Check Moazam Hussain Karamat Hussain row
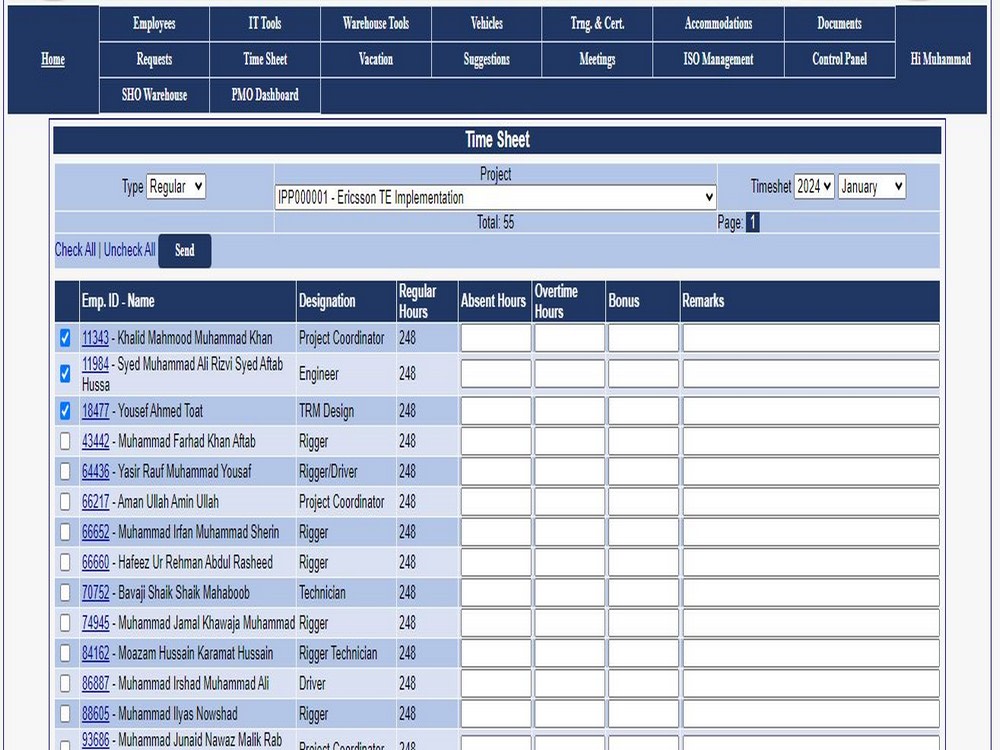This screenshot has width=1000, height=750. (65, 653)
